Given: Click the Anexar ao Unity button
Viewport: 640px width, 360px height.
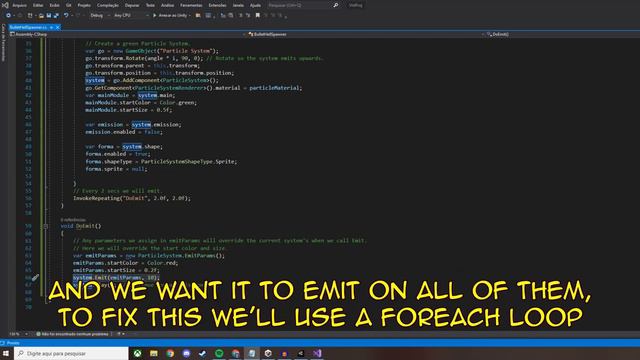Looking at the screenshot, I should (x=172, y=16).
